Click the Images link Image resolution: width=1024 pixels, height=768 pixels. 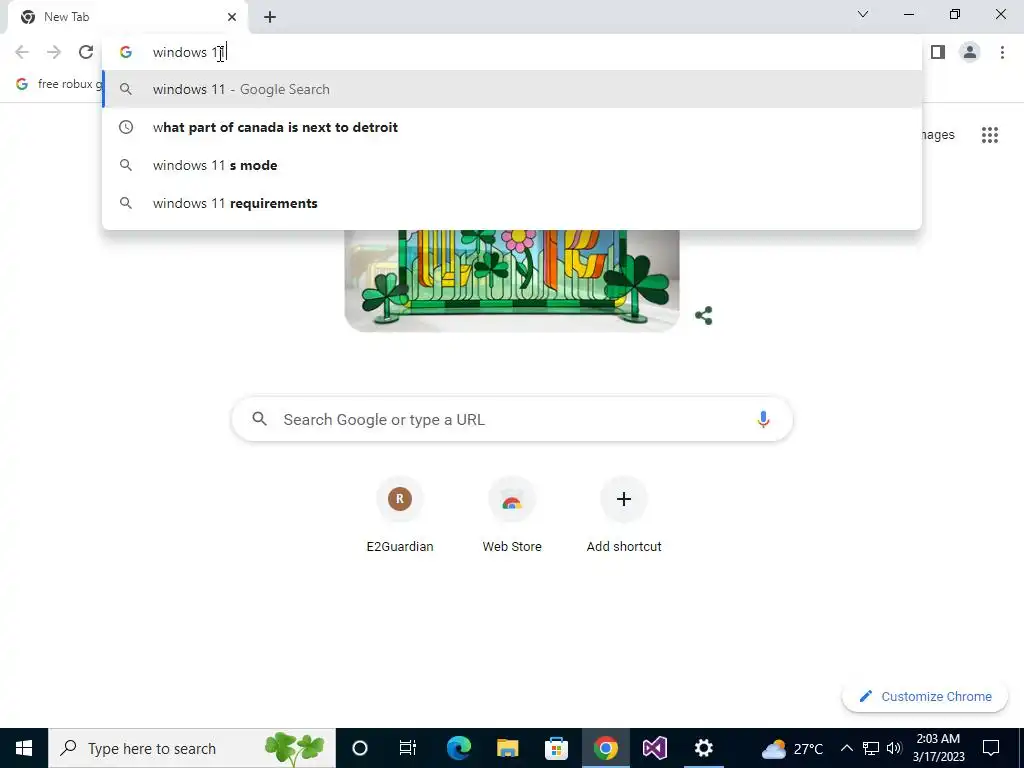point(938,135)
